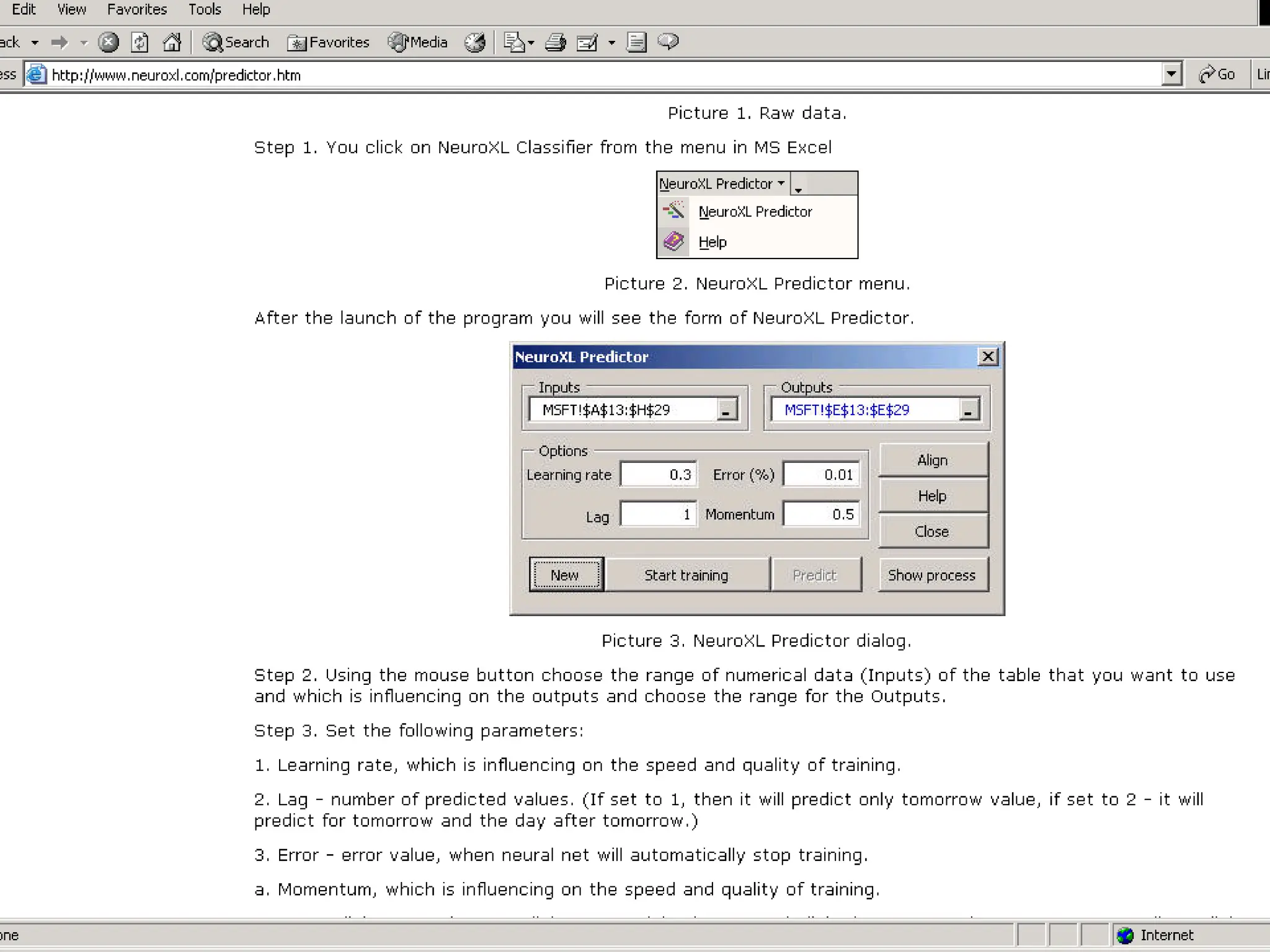
Task: Open the Back button history dropdown arrow
Action: point(35,43)
